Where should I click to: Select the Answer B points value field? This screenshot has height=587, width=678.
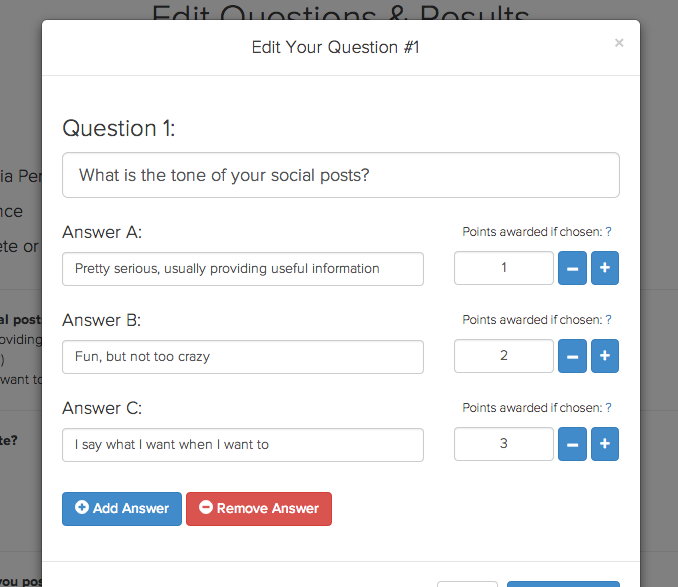pos(504,356)
